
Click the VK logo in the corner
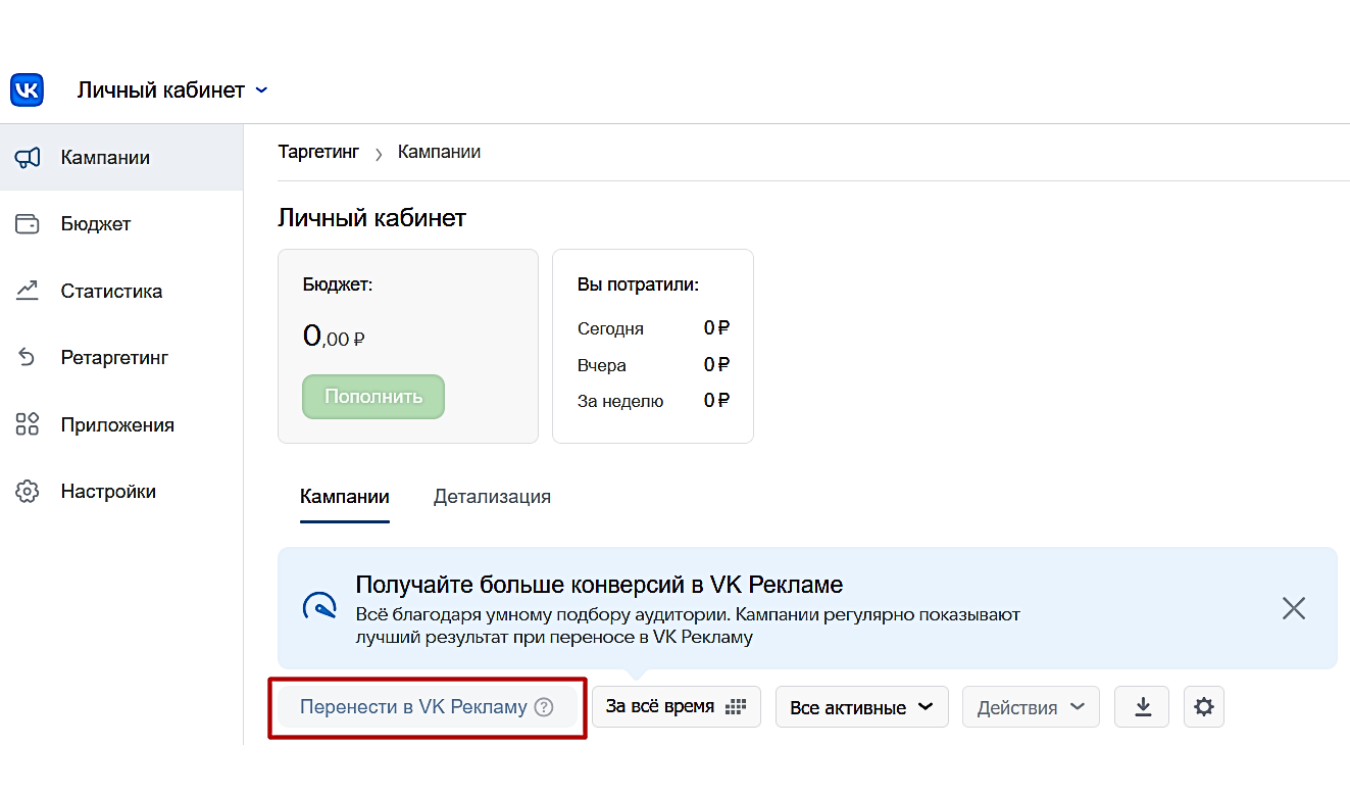(x=26, y=89)
